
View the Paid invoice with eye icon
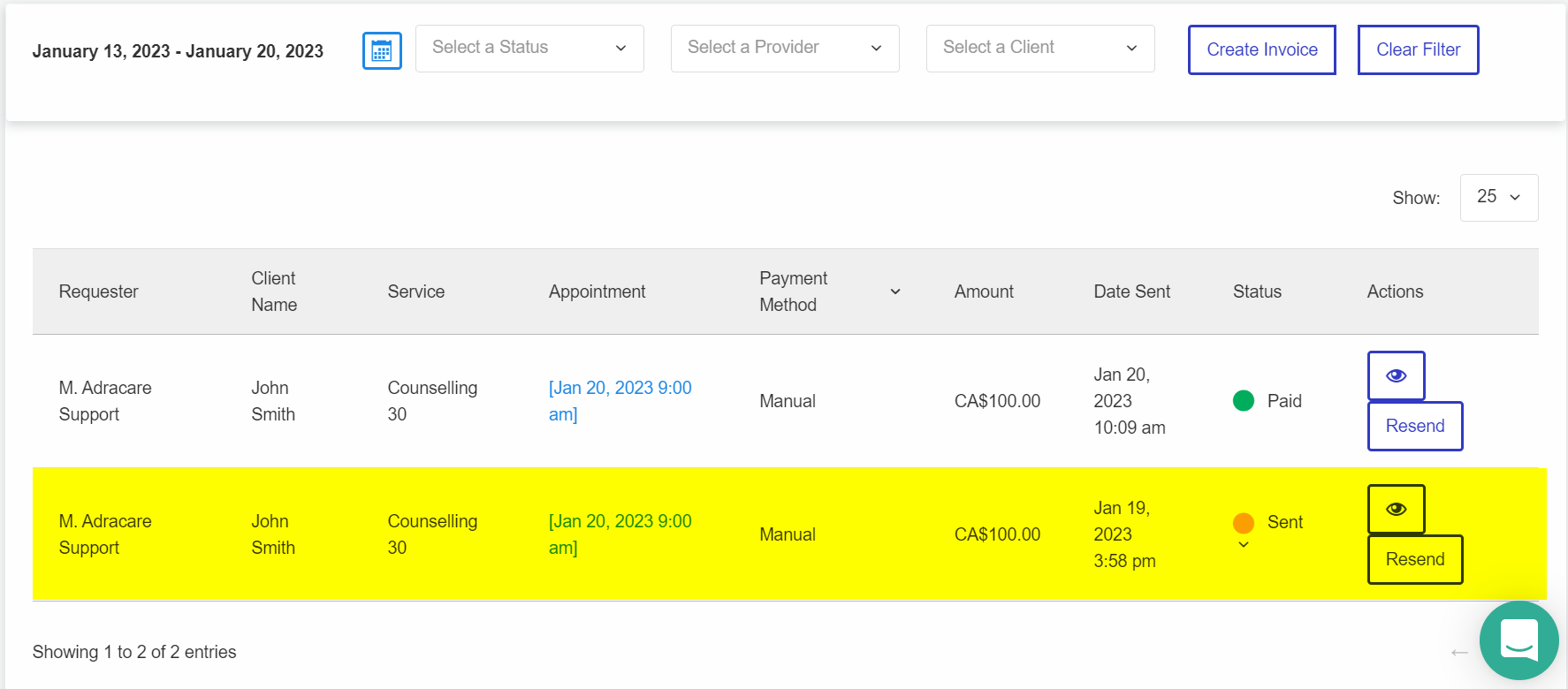pos(1397,375)
